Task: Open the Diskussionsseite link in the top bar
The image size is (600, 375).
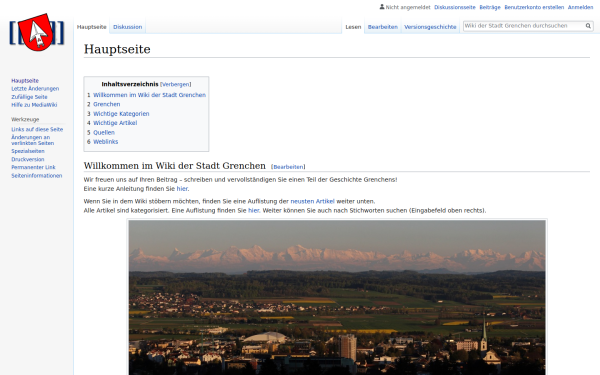Action: [x=455, y=7]
